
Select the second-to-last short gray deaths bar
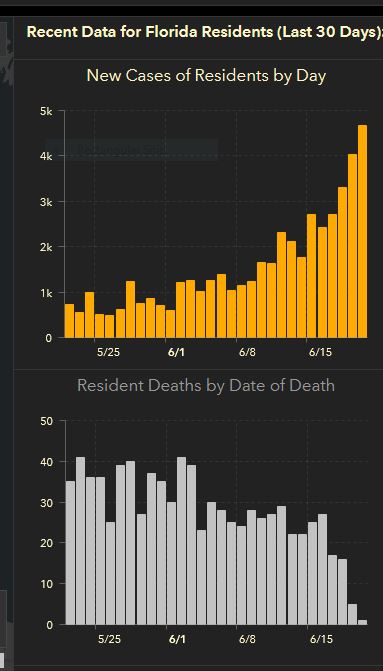[352, 614]
